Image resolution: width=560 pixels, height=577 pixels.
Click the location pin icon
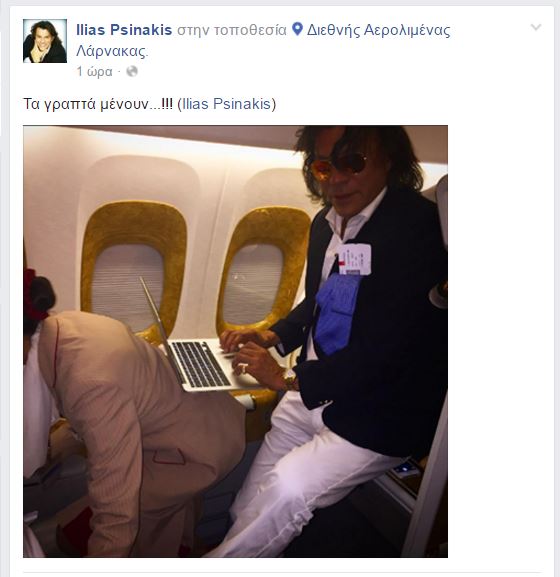pyautogui.click(x=297, y=29)
